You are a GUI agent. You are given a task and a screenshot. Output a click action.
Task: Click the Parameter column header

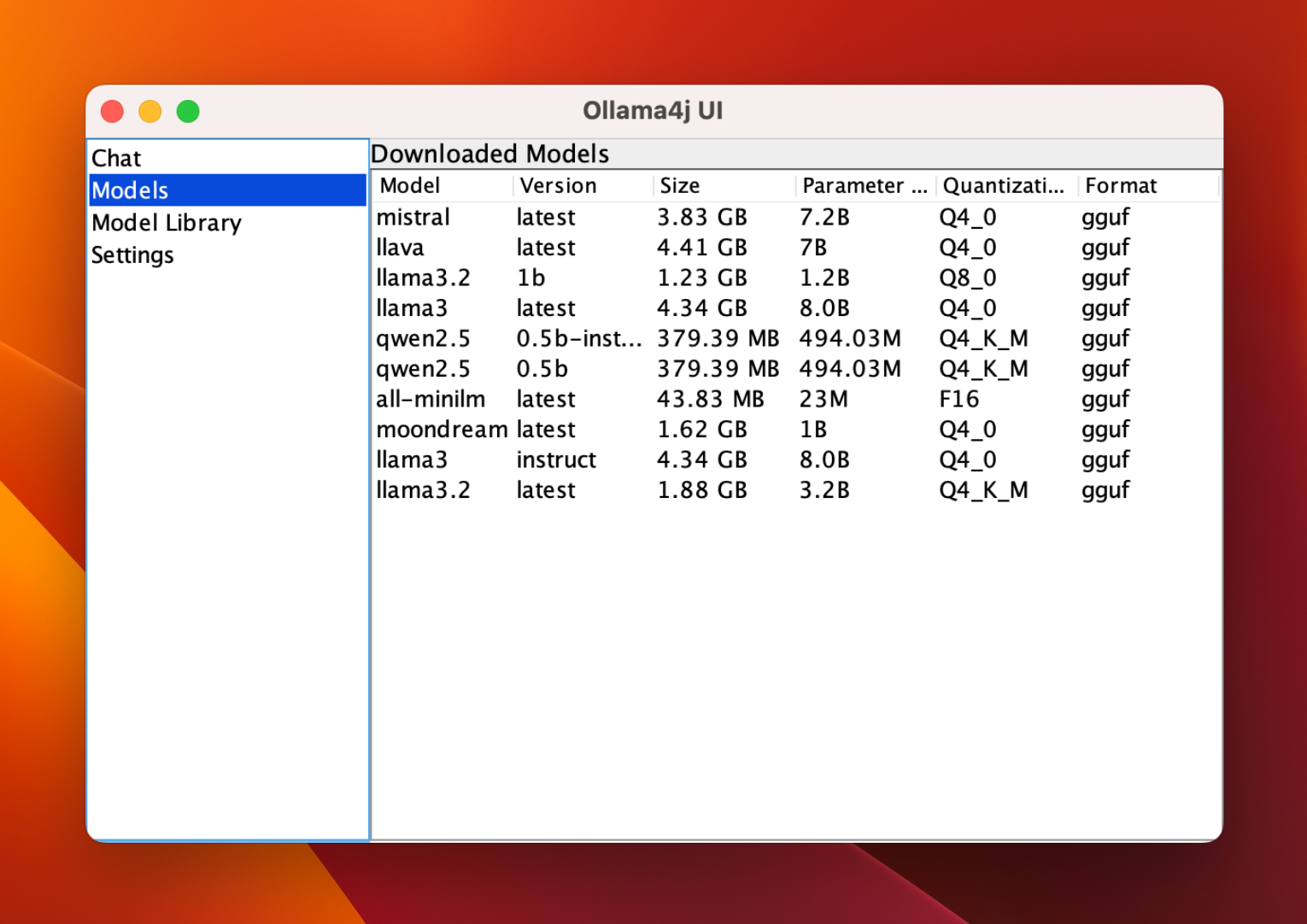(x=863, y=186)
